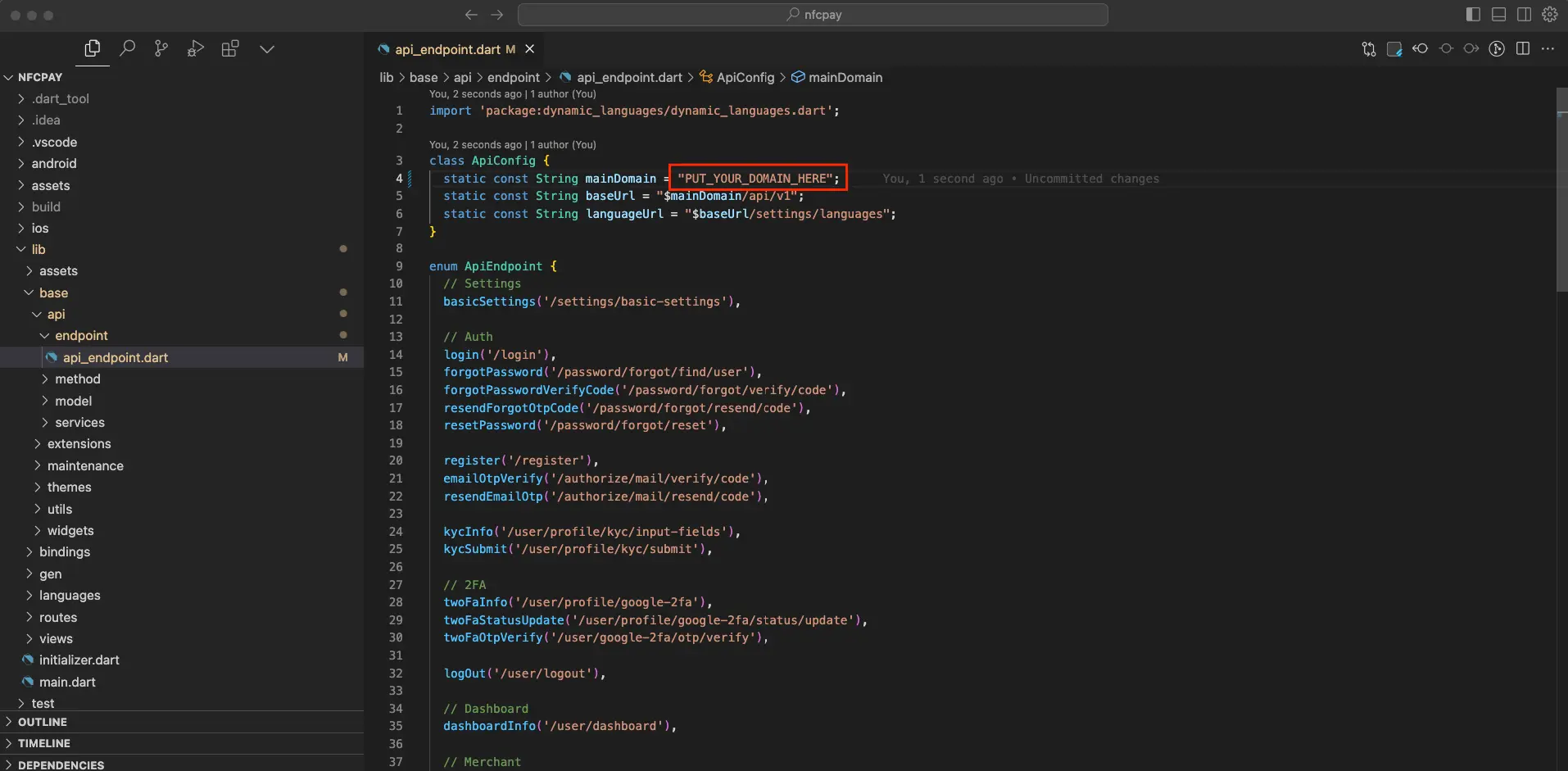
Task: Select the api_endpoint.dart editor tab
Action: click(447, 50)
